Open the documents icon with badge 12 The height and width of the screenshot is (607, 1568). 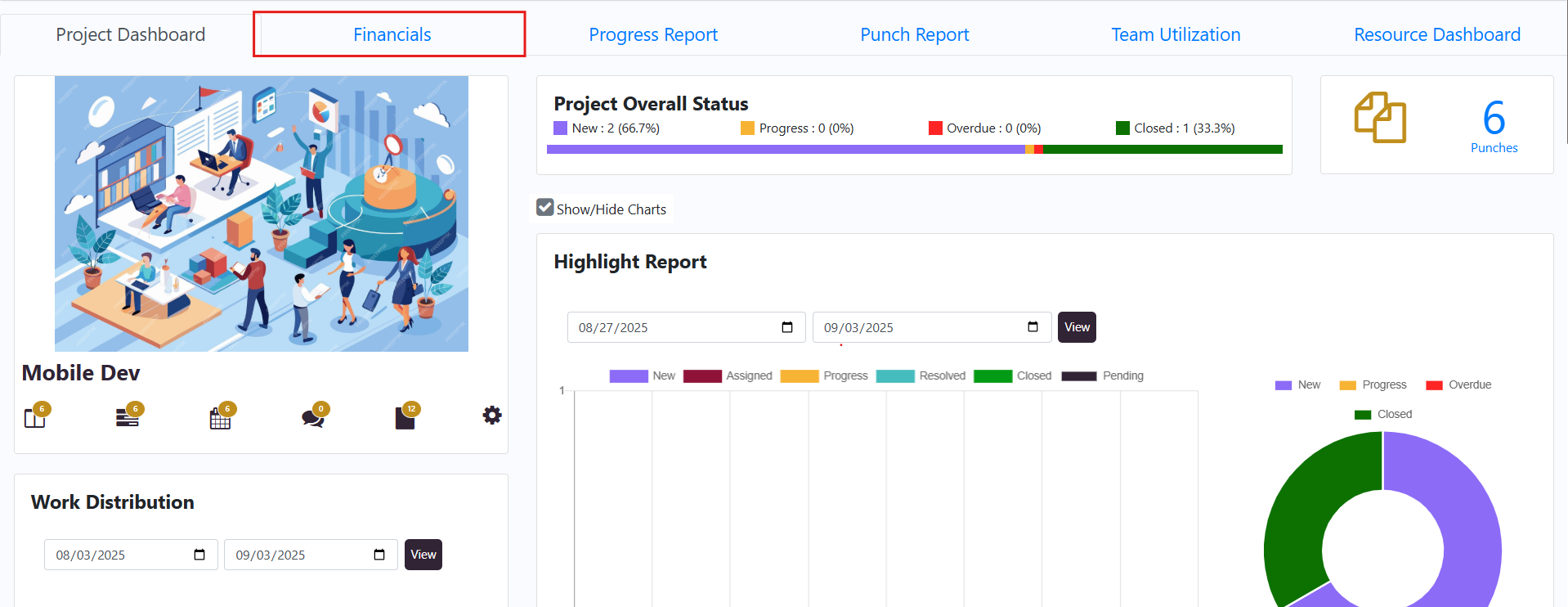click(x=405, y=417)
